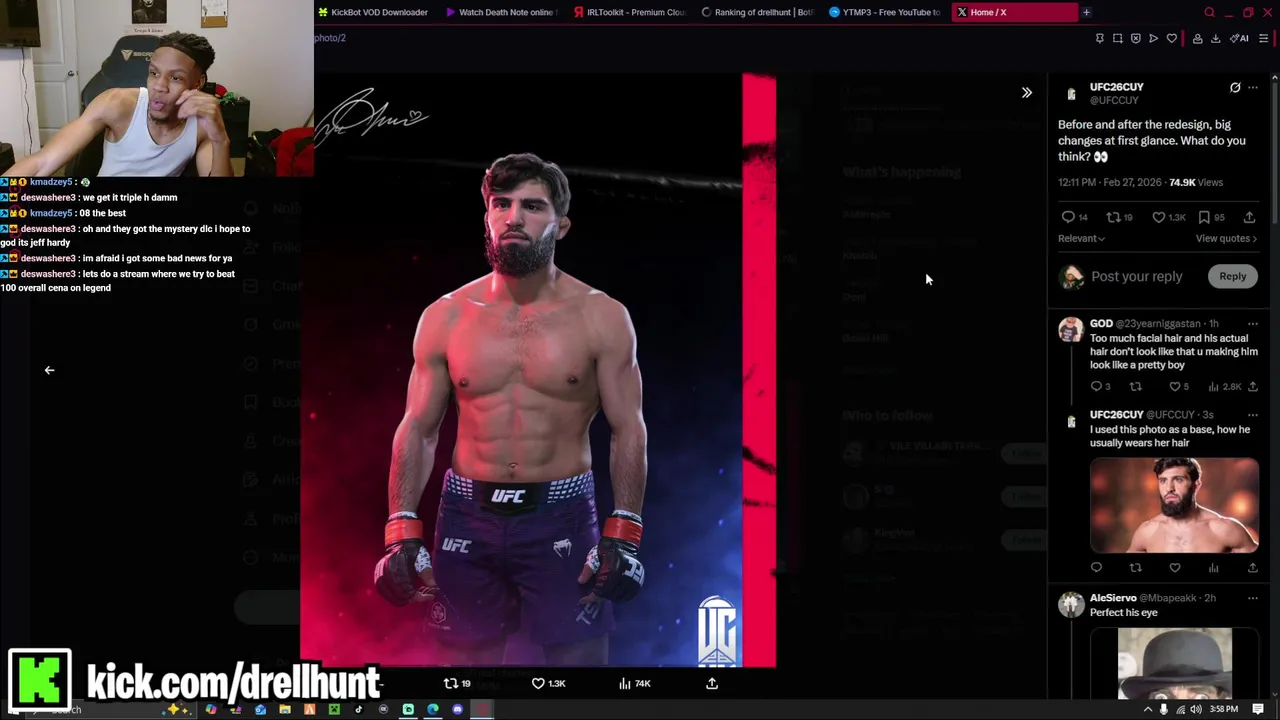Open more options on GOD's reply
1280x720 pixels.
(1253, 324)
